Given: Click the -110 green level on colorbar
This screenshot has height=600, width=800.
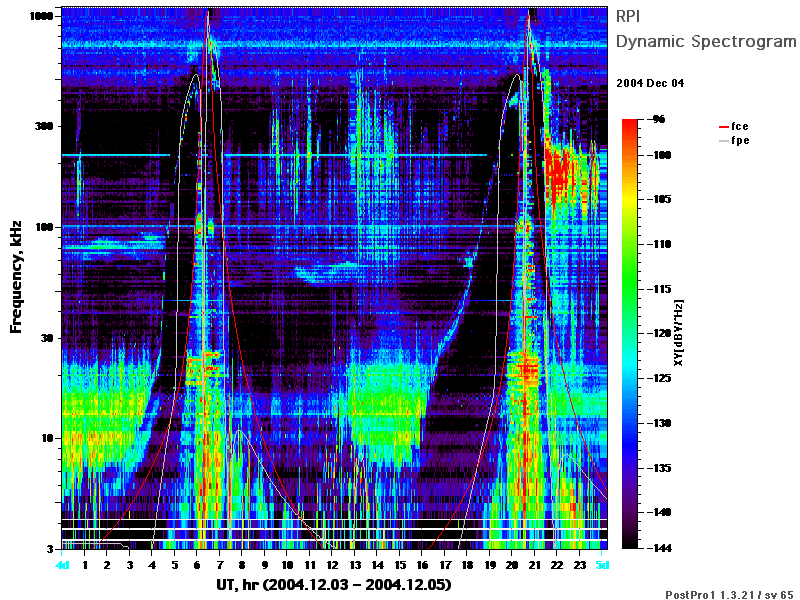Looking at the screenshot, I should (630, 244).
